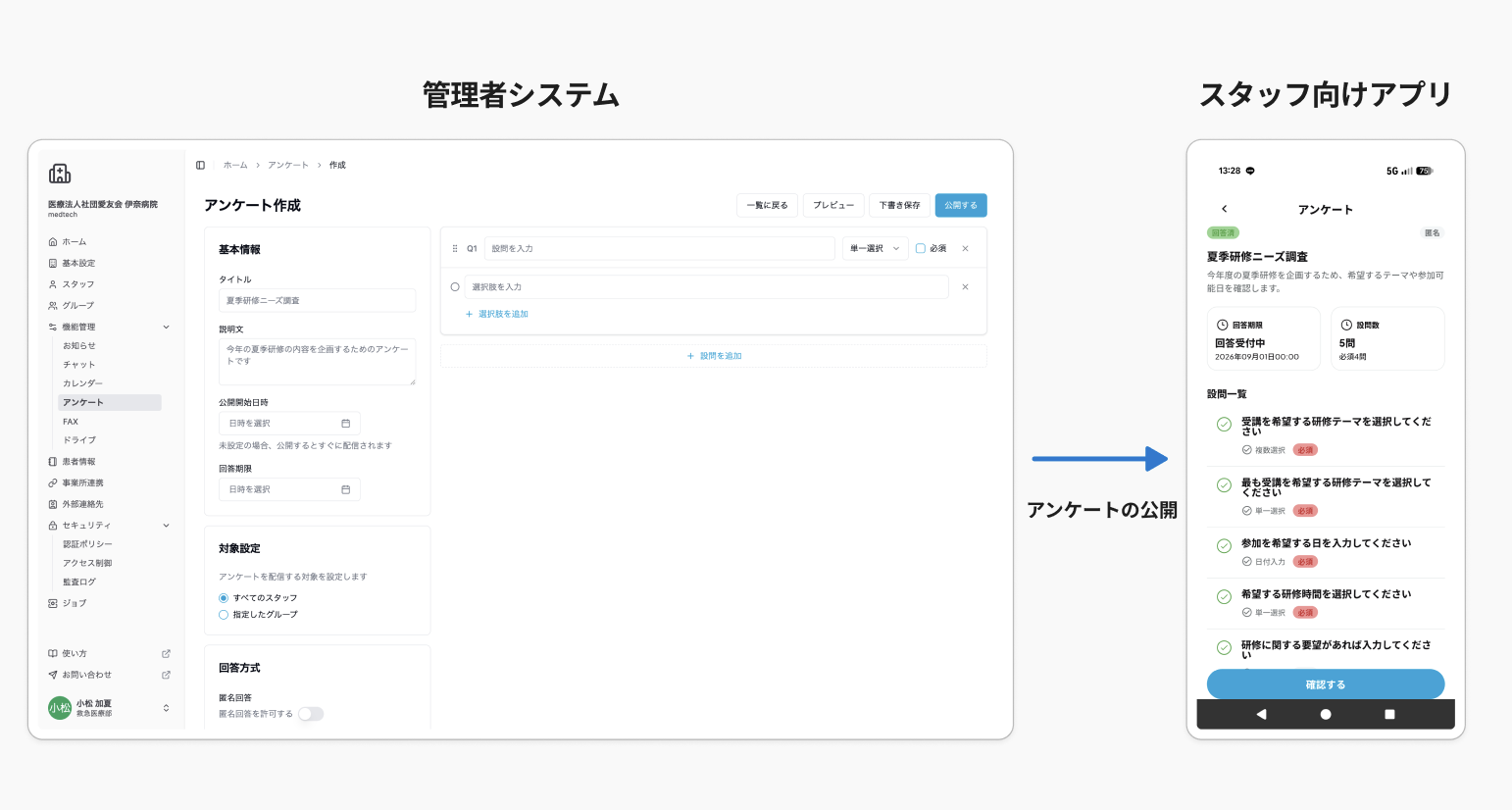Open the user account switcher chevron

coord(166,708)
